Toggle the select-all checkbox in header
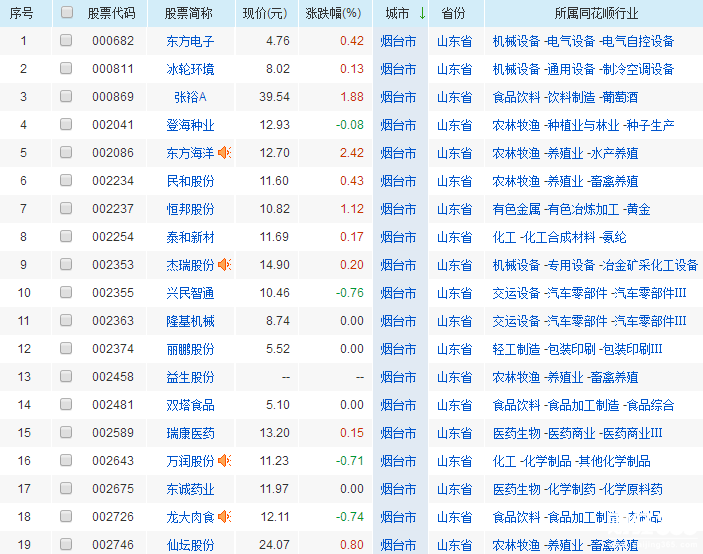Image resolution: width=703 pixels, height=554 pixels. tap(66, 13)
